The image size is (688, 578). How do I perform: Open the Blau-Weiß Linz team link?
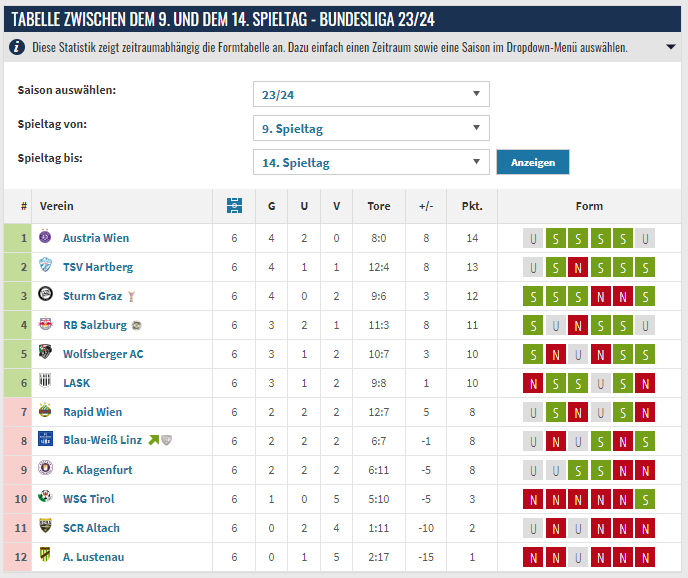(102, 441)
